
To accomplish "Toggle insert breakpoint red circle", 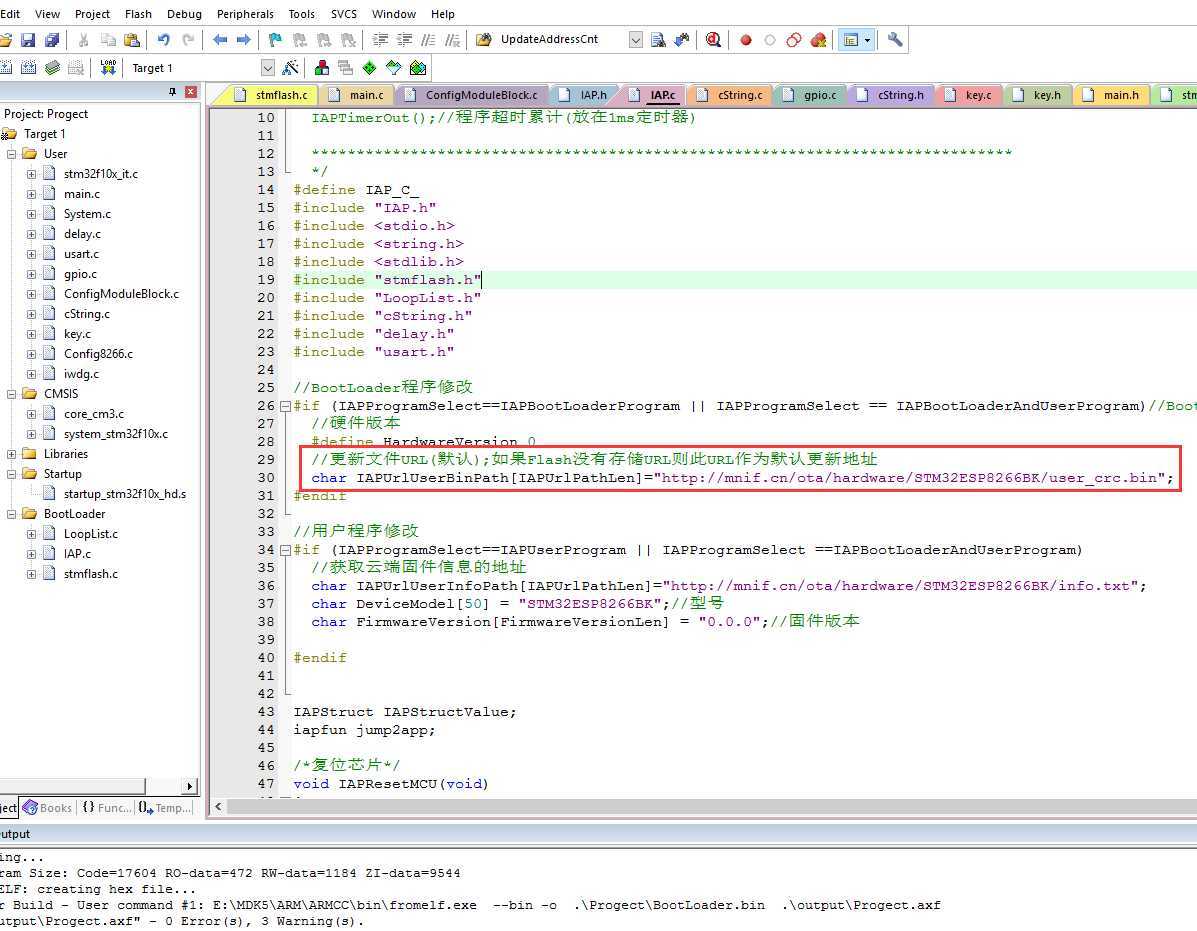I will (746, 40).
